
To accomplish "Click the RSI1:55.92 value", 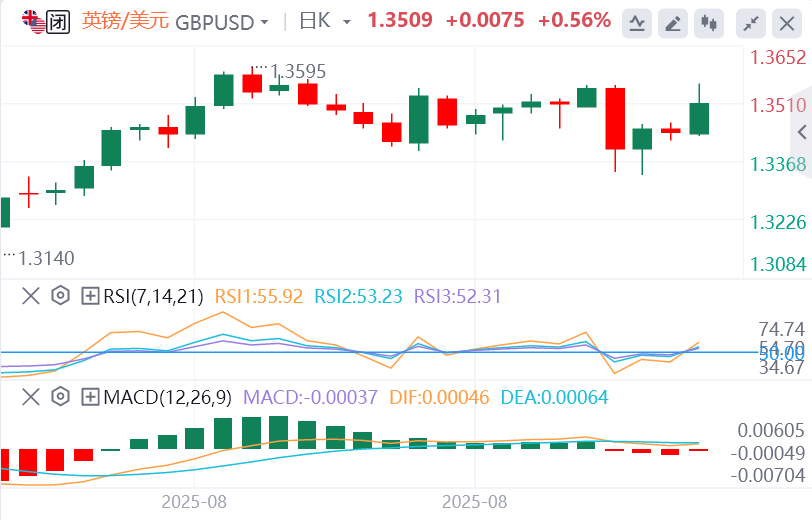I will click(258, 296).
